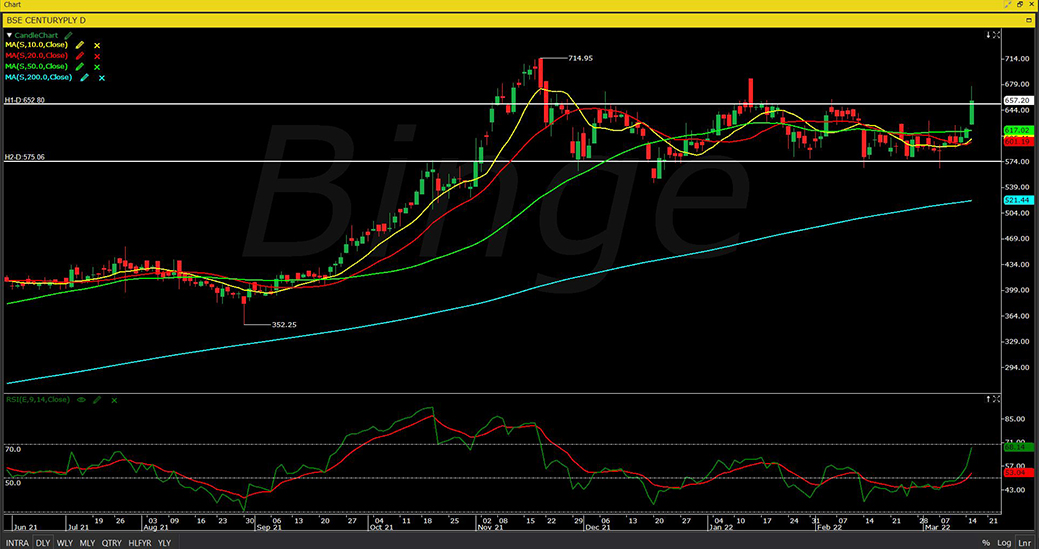Edit the MA(S,10.0,Close) indicator pencil
This screenshot has height=549, width=1039.
tap(80, 45)
